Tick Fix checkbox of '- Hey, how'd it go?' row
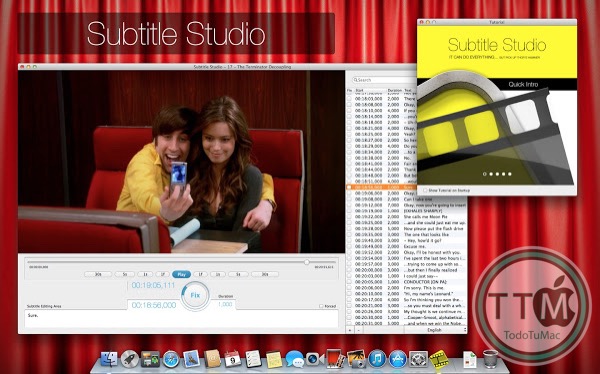The height and width of the screenshot is (374, 600). pyautogui.click(x=349, y=240)
